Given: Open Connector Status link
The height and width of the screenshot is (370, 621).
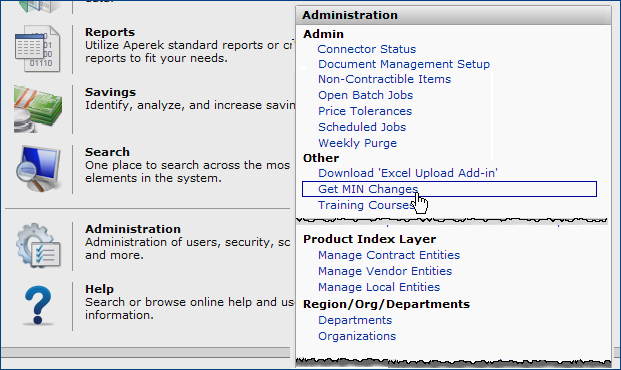Looking at the screenshot, I should point(367,49).
